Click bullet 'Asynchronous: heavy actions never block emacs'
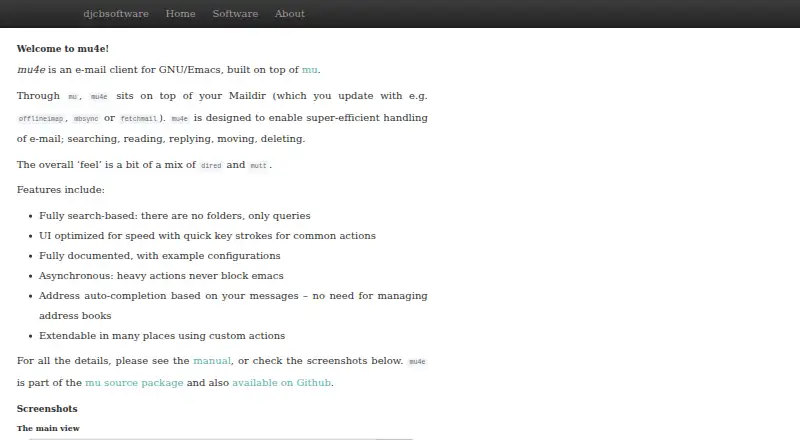 (161, 276)
